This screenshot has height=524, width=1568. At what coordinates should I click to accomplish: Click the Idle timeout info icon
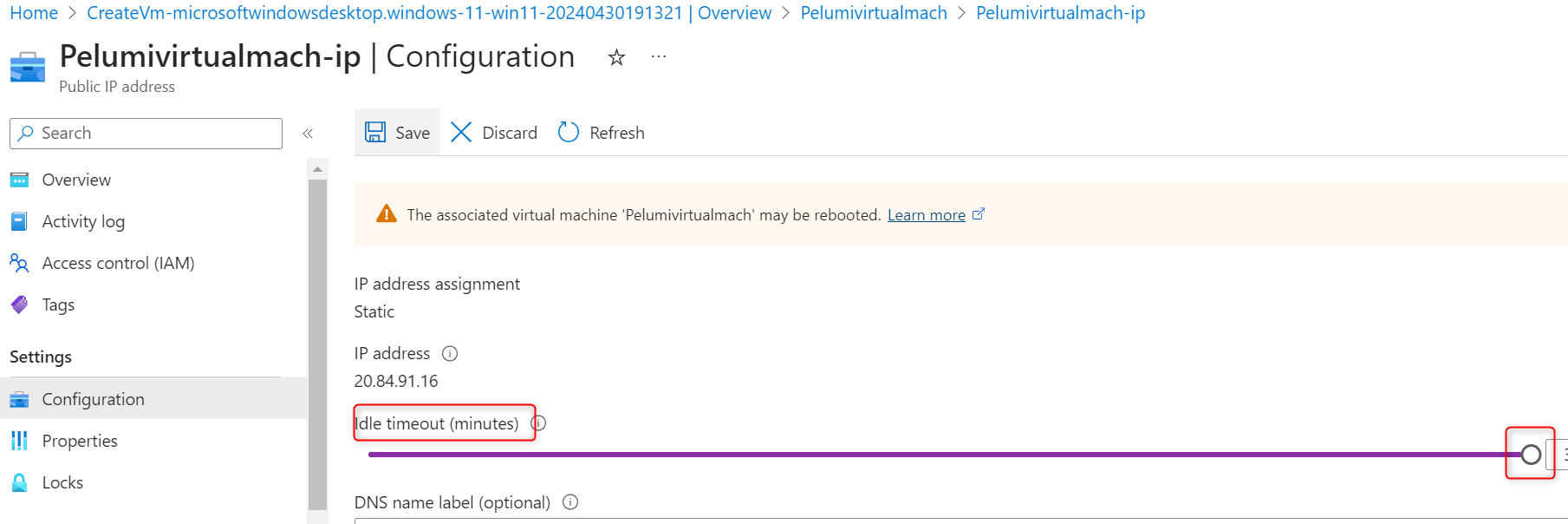coord(538,423)
